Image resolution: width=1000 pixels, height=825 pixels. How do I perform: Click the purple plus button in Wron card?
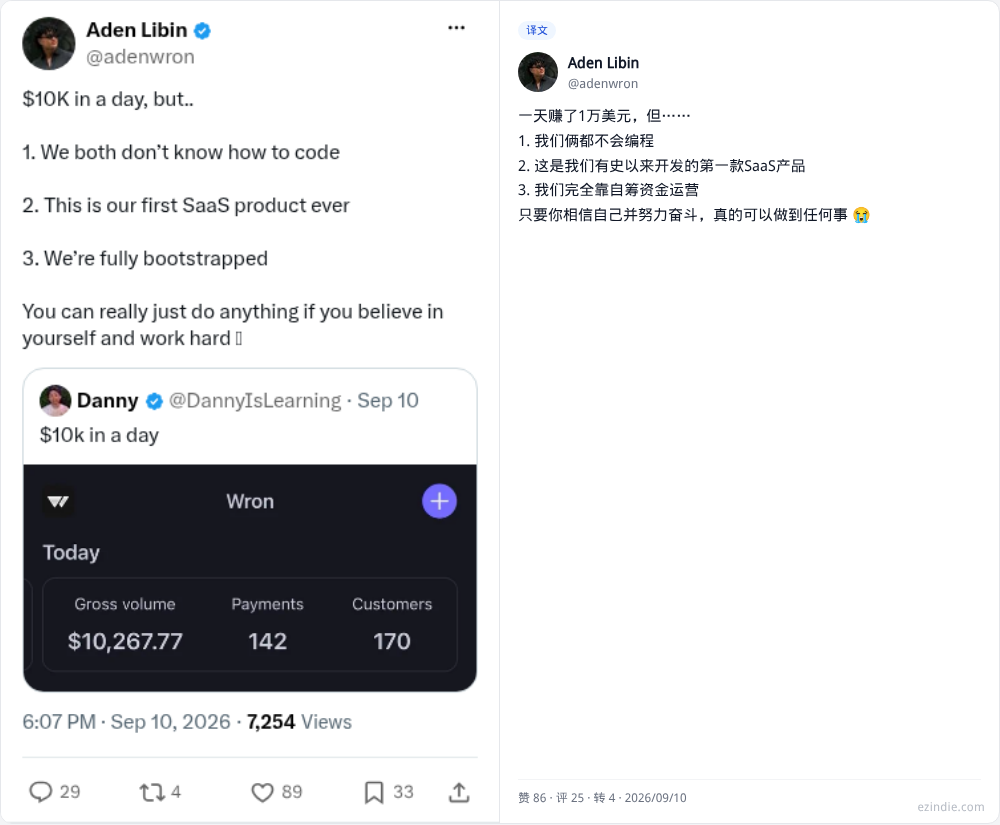pos(439,501)
